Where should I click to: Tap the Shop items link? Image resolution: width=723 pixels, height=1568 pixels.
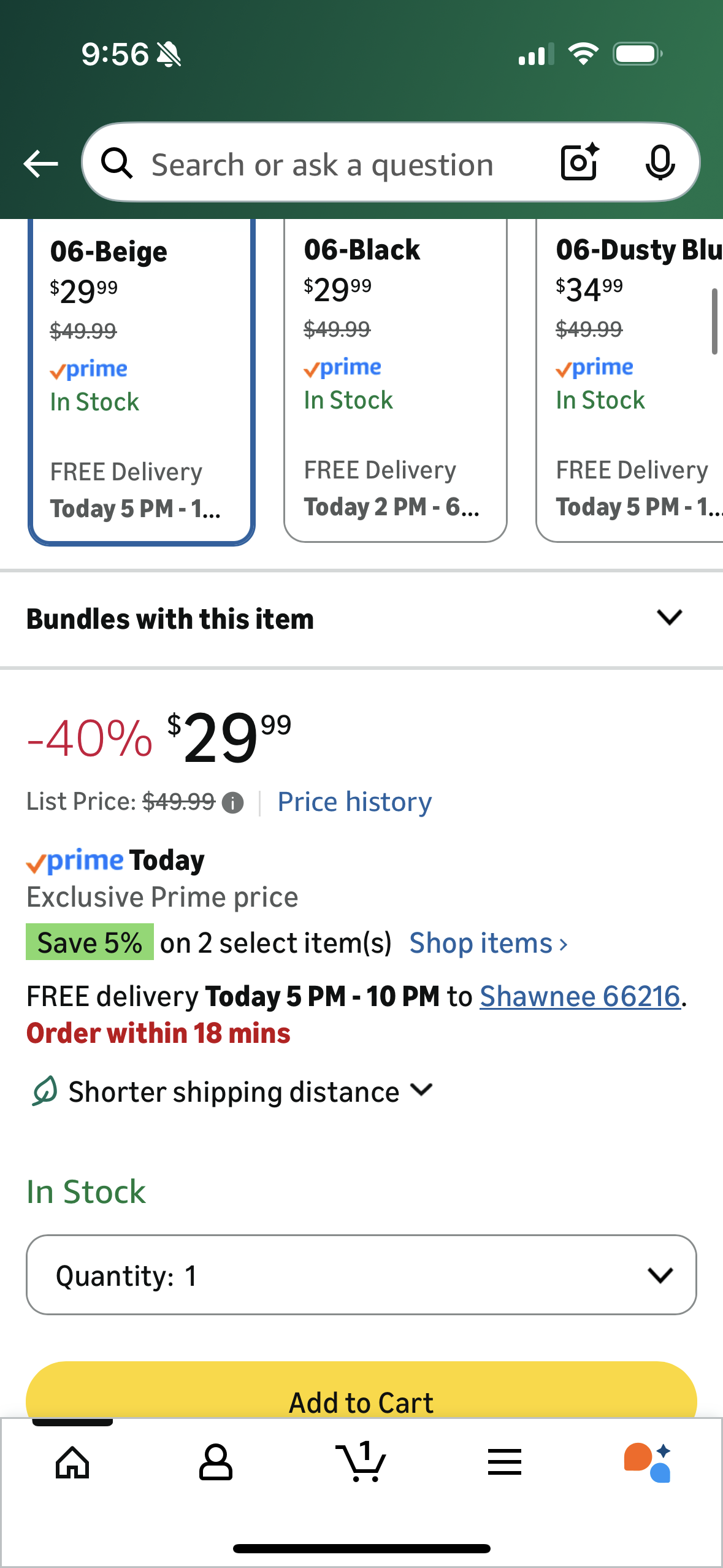[x=488, y=943]
